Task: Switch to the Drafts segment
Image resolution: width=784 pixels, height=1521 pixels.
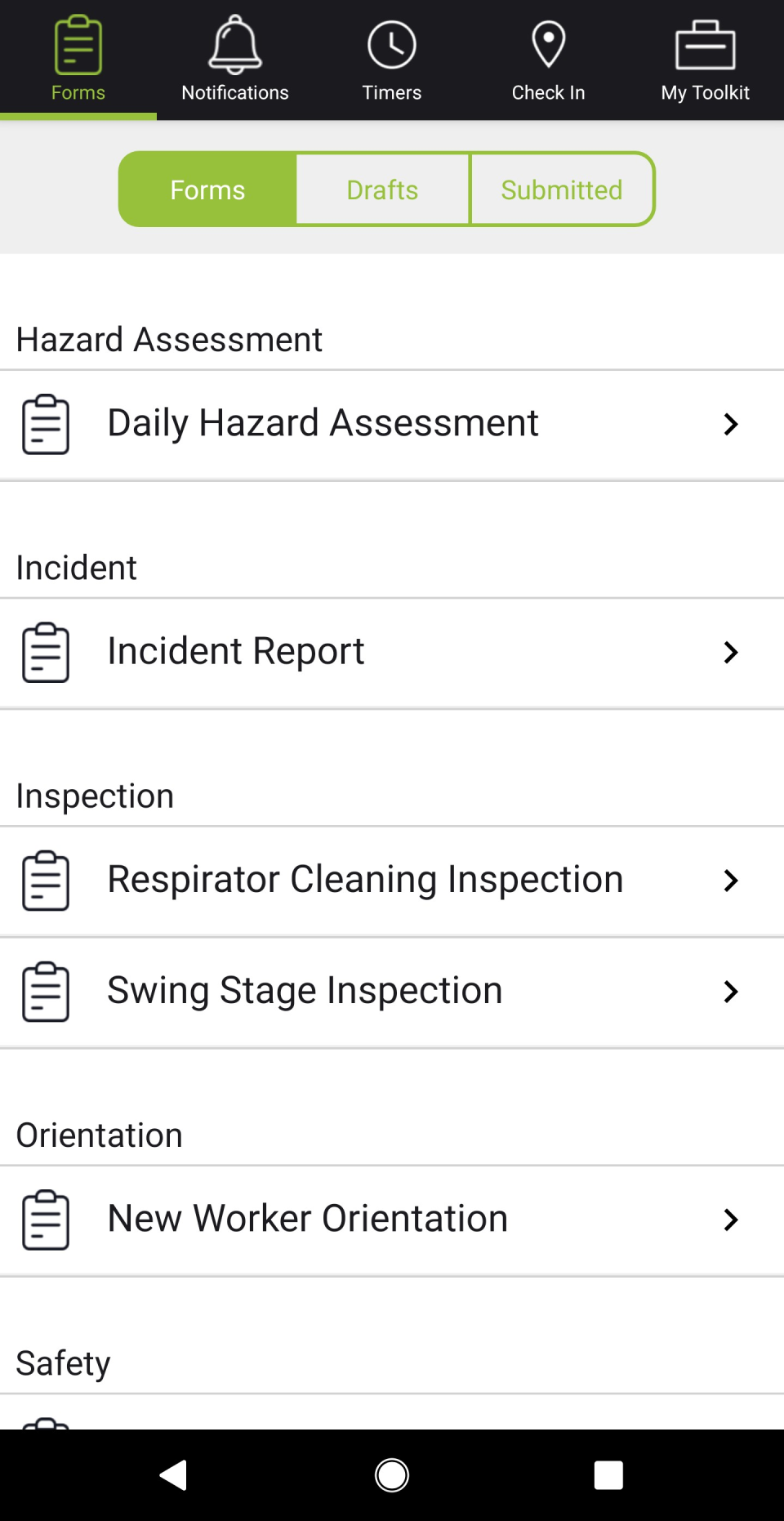Action: tap(382, 189)
